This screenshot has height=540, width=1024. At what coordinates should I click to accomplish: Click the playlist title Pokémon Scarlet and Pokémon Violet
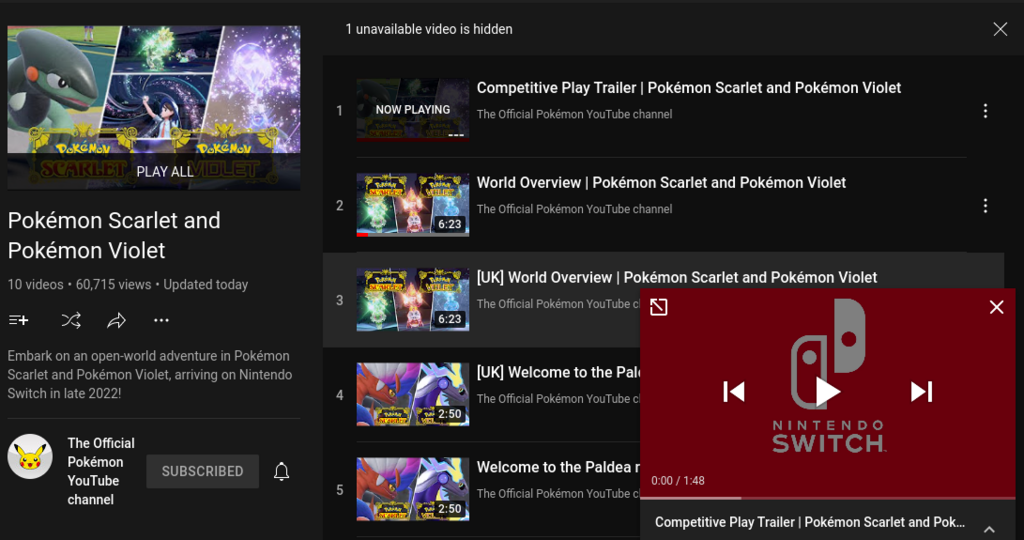coord(114,236)
